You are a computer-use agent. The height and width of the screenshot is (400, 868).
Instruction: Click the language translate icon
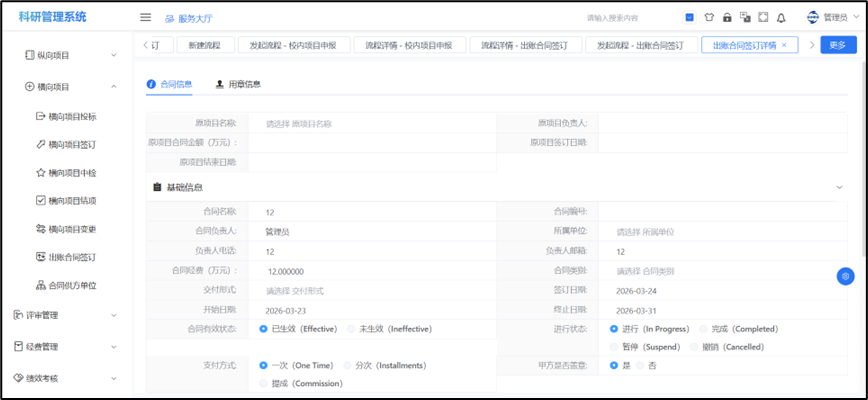(x=745, y=17)
